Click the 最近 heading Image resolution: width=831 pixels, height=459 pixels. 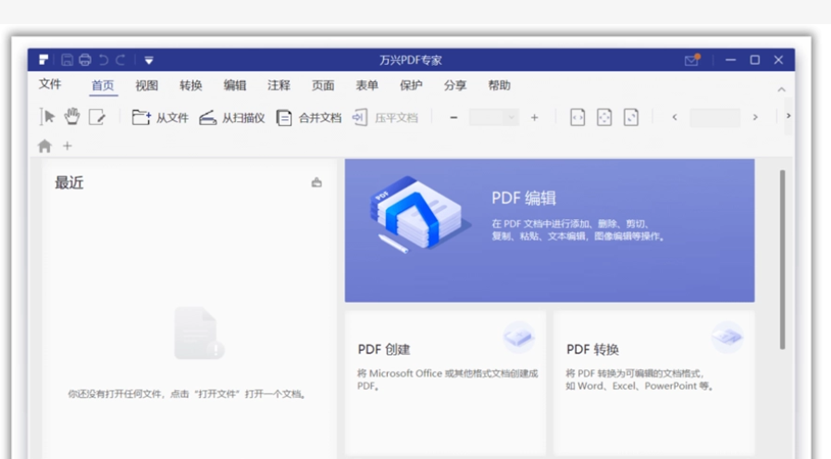click(69, 183)
